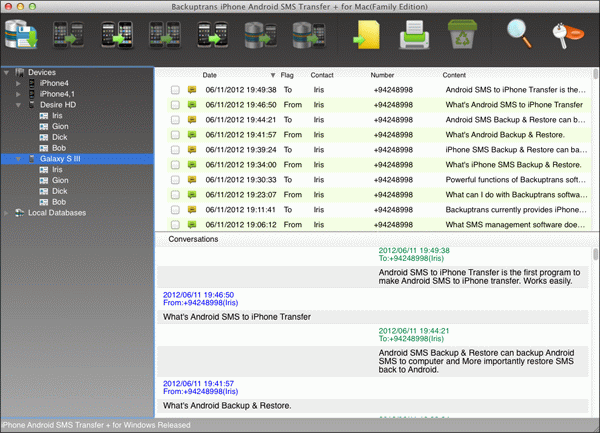Sort by the Date column header
The width and height of the screenshot is (600, 433).
[x=209, y=75]
